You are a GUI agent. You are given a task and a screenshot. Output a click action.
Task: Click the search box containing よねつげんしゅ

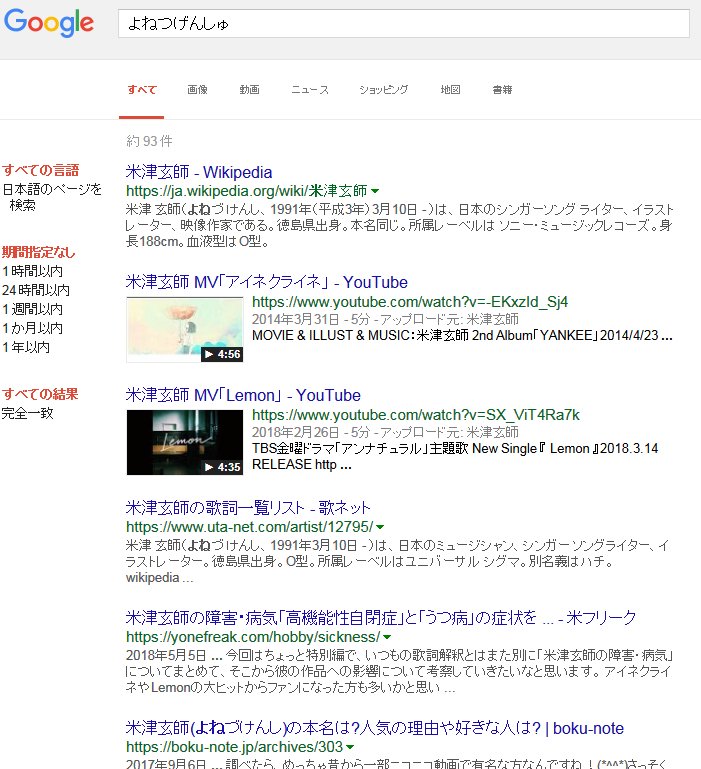tap(403, 23)
